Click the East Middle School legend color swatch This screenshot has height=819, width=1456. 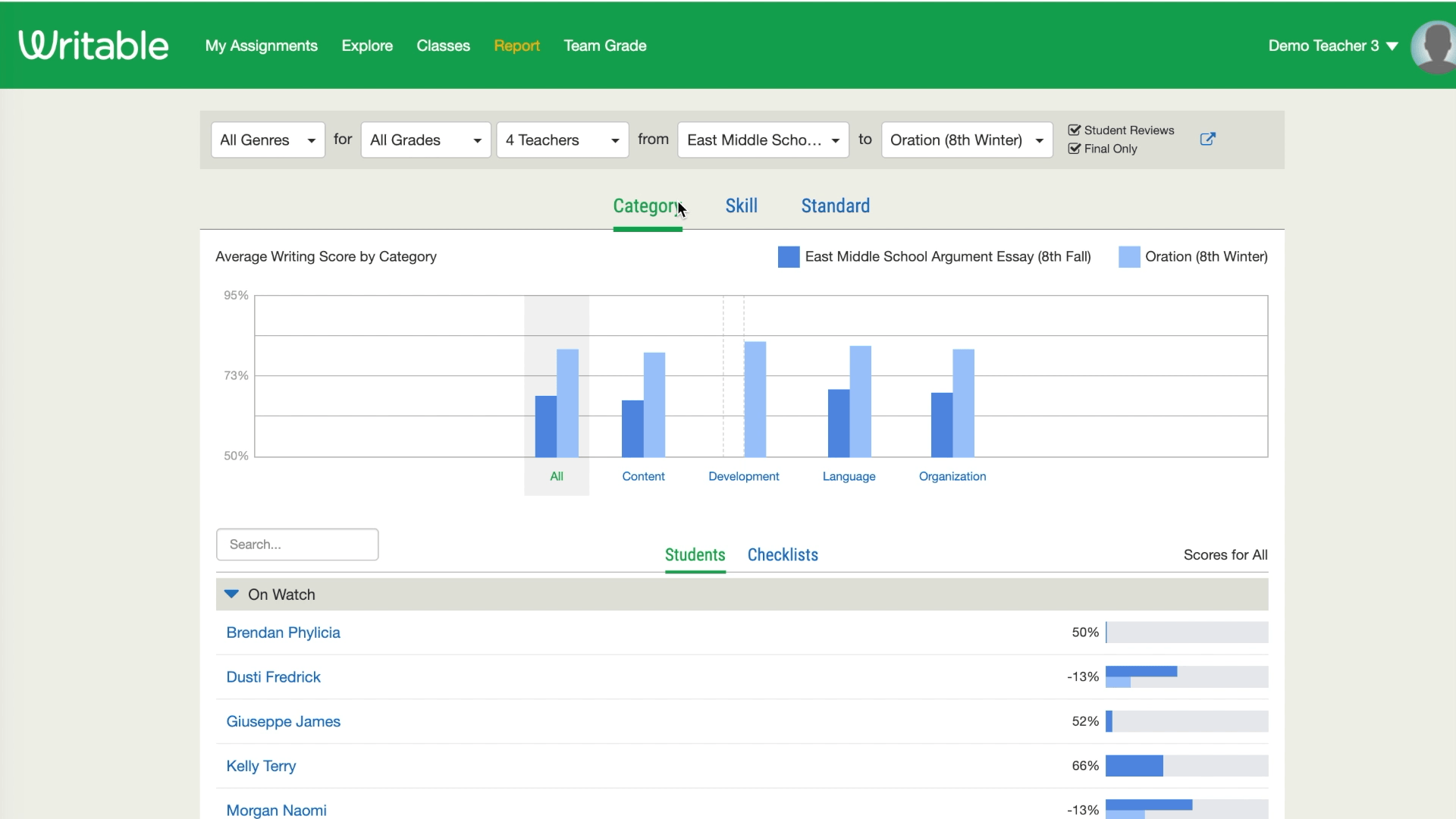pyautogui.click(x=788, y=256)
